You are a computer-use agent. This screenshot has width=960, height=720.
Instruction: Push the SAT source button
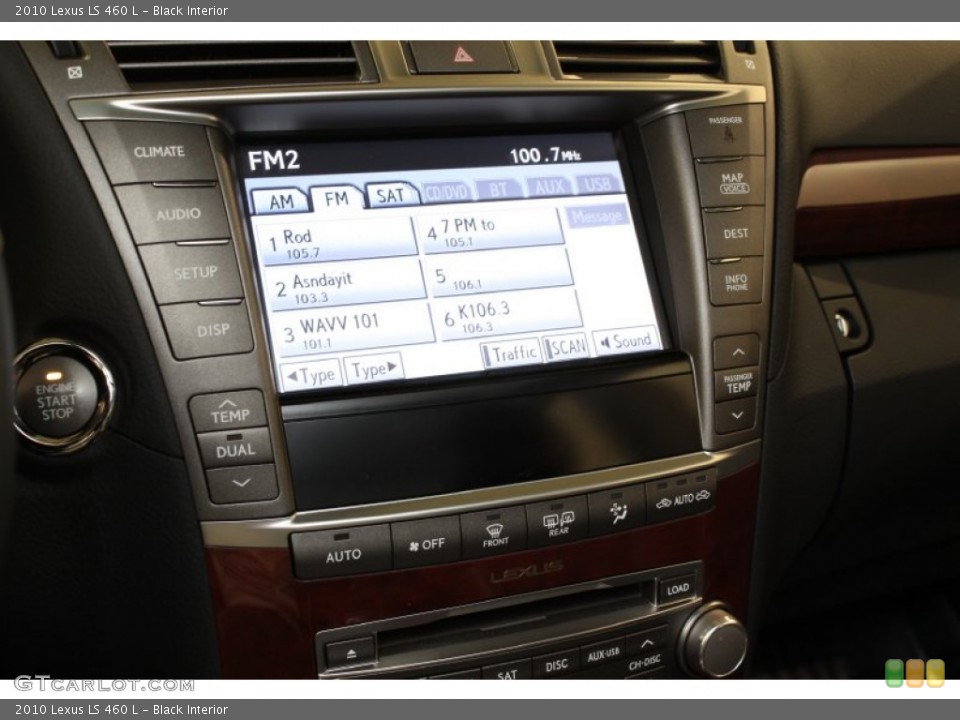coord(506,672)
